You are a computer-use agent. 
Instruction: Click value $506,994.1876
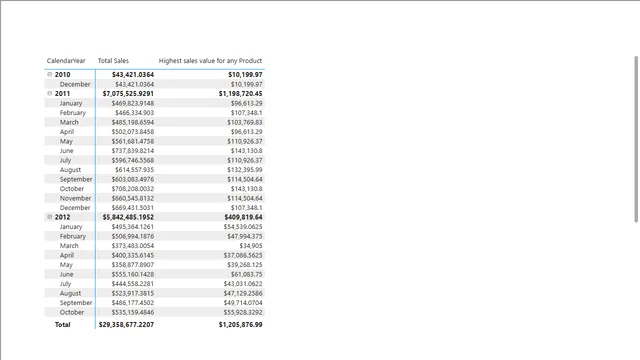coord(133,236)
